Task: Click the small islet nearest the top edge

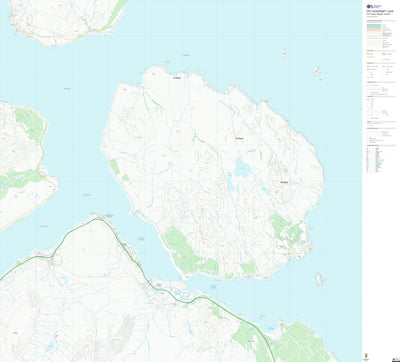Action: tap(284, 52)
